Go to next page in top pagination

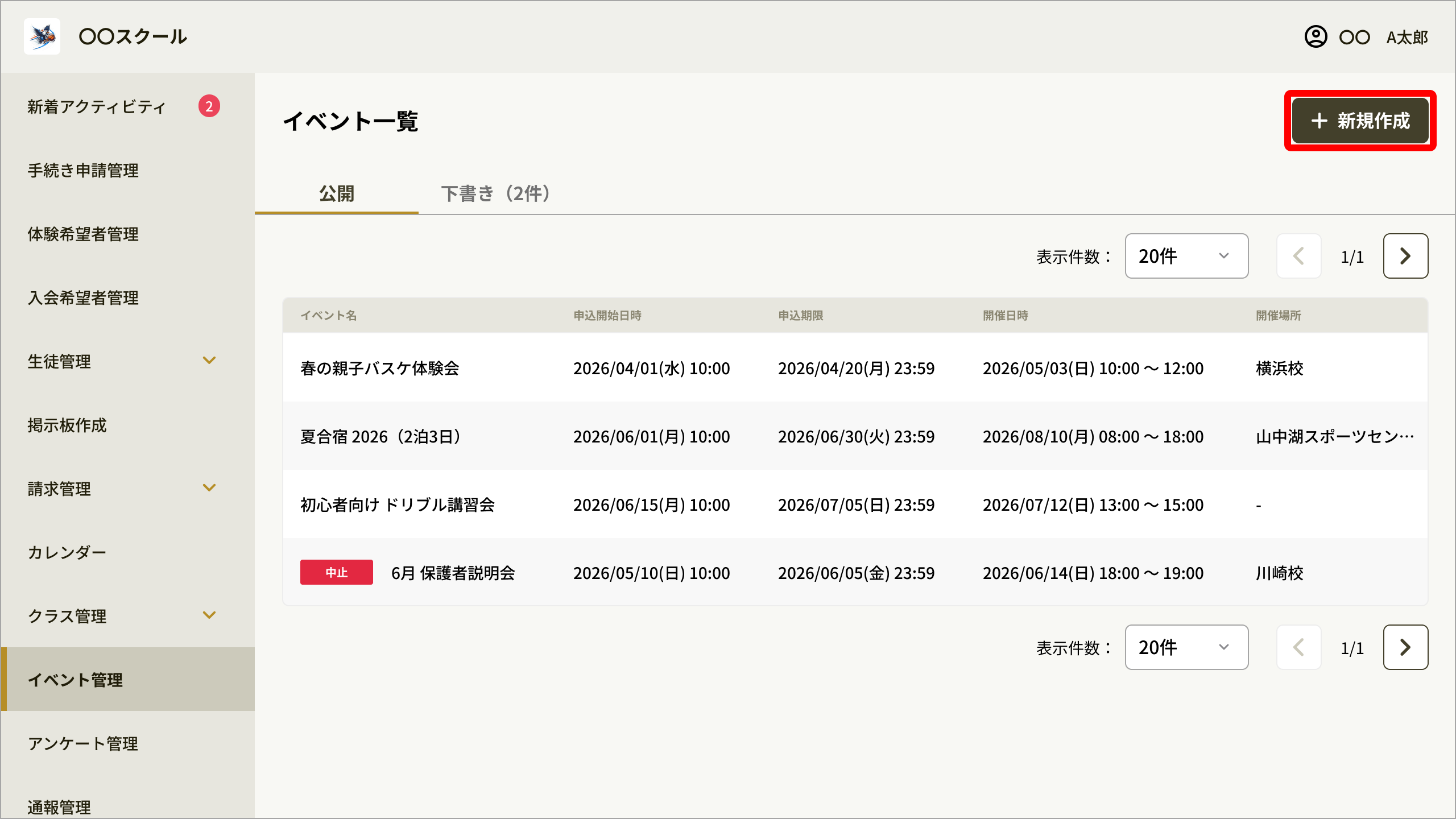click(1405, 256)
